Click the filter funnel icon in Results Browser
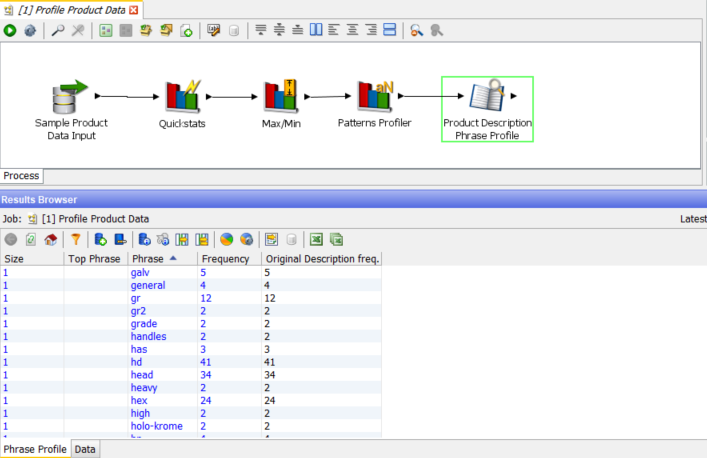Image resolution: width=707 pixels, height=458 pixels. click(x=75, y=239)
